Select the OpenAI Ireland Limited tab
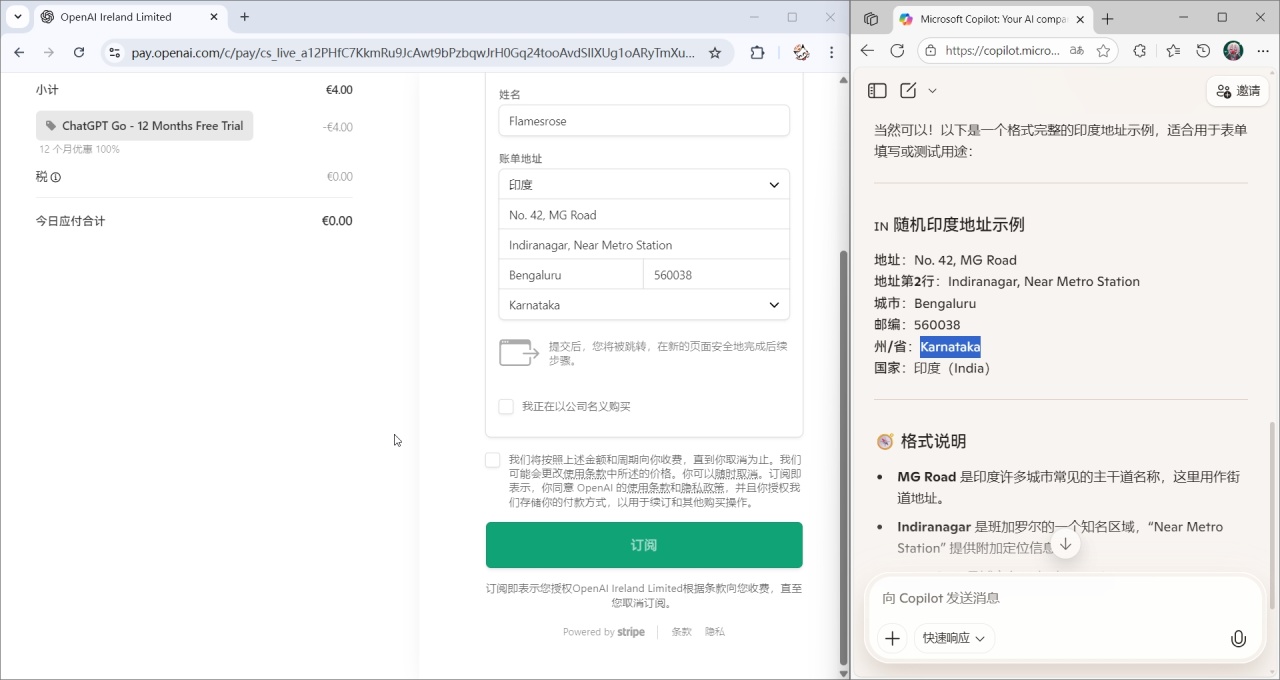This screenshot has width=1280, height=680. 130,17
